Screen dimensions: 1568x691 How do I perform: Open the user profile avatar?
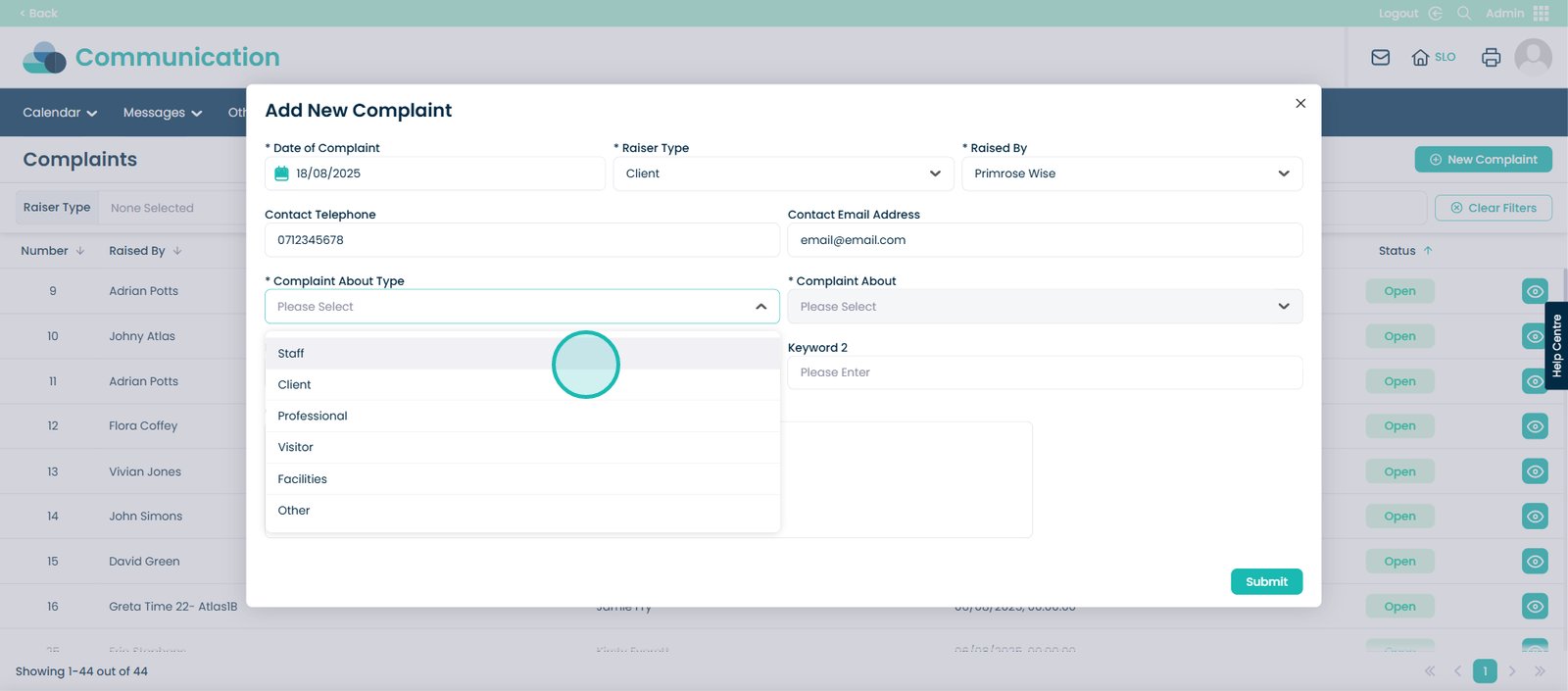coord(1533,58)
